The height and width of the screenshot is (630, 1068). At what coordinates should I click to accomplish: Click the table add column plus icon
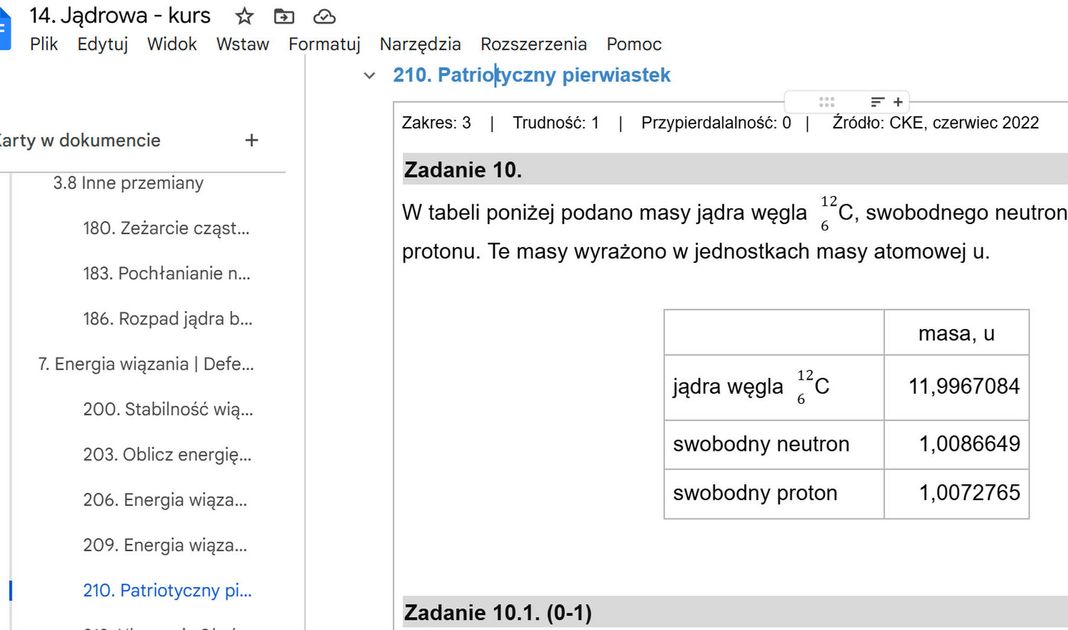(898, 102)
